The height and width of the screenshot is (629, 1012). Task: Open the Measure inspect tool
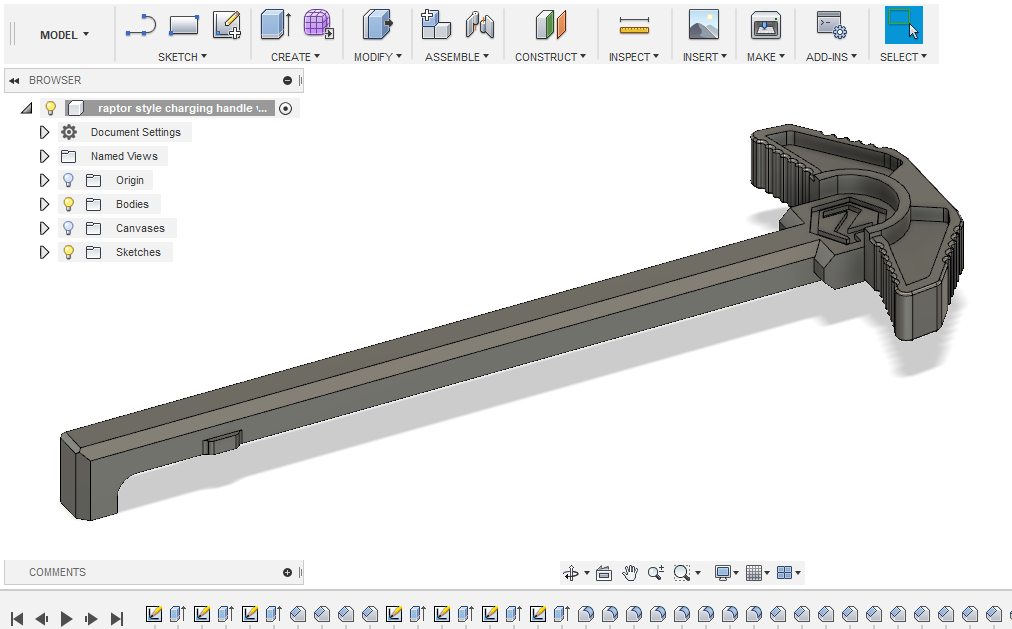click(634, 26)
